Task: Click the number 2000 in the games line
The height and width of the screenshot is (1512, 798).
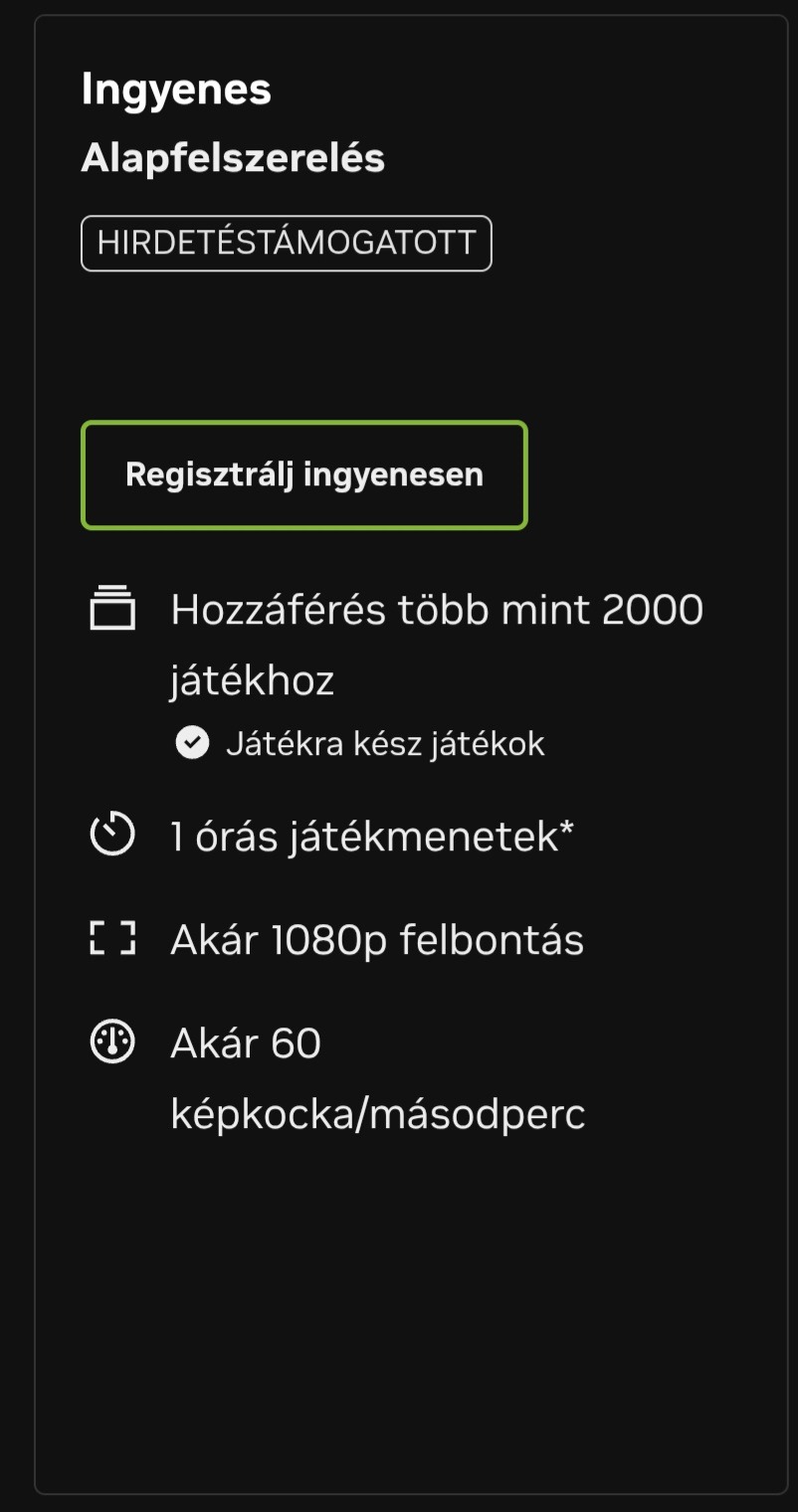Action: click(x=653, y=610)
